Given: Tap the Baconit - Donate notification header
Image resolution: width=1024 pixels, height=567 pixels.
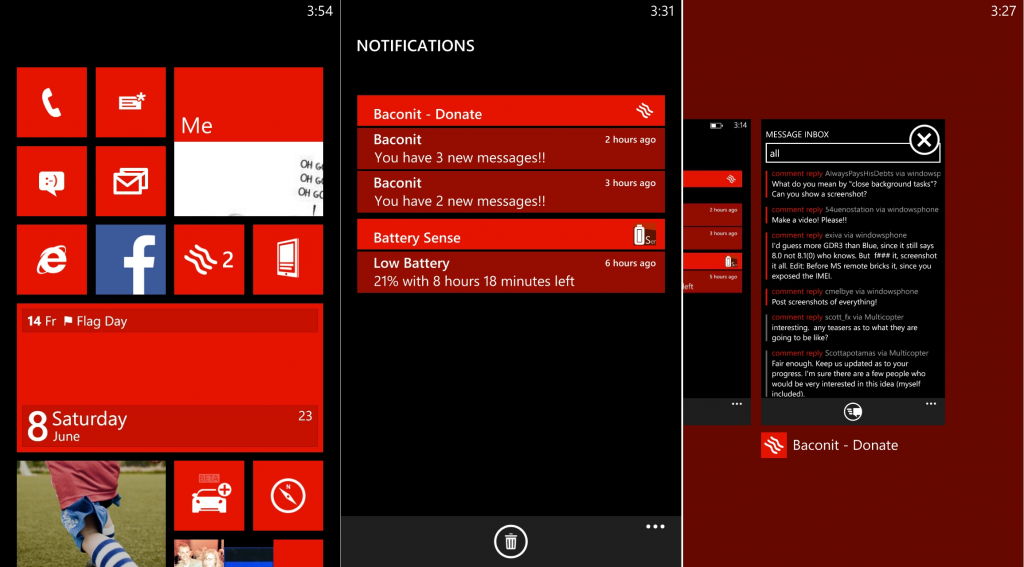Looking at the screenshot, I should pos(511,111).
